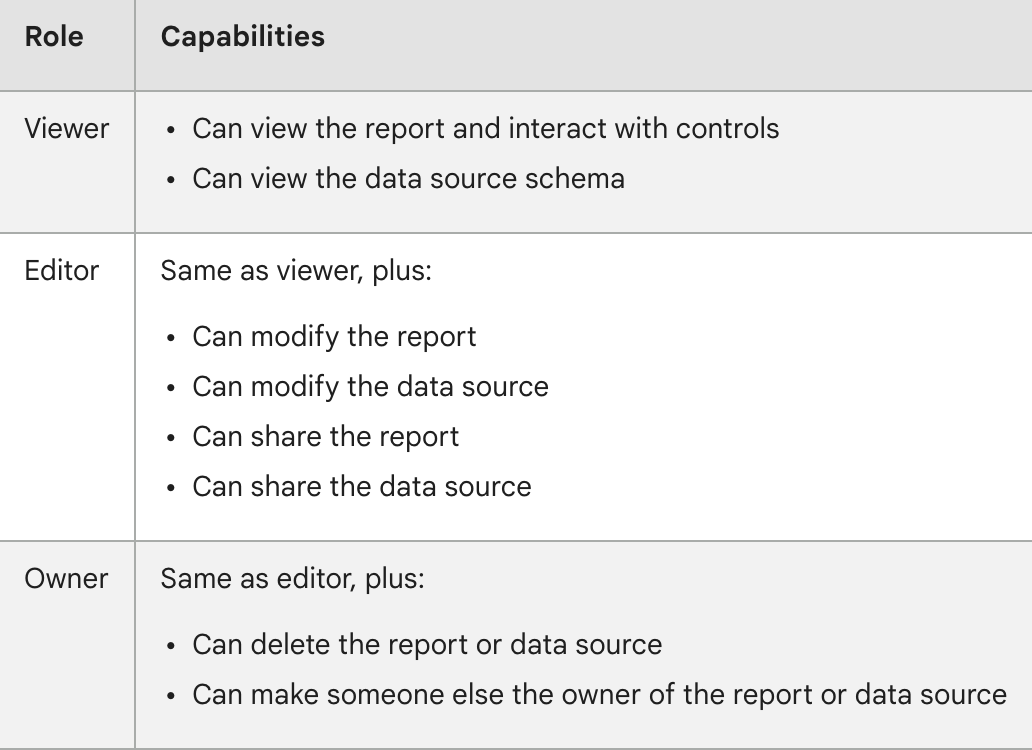
Task: Click the Capabilities column header
Action: (243, 37)
